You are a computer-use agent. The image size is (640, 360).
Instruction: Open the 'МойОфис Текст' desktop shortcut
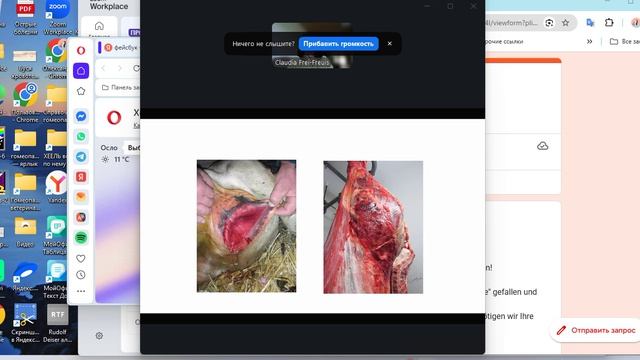(x=57, y=280)
